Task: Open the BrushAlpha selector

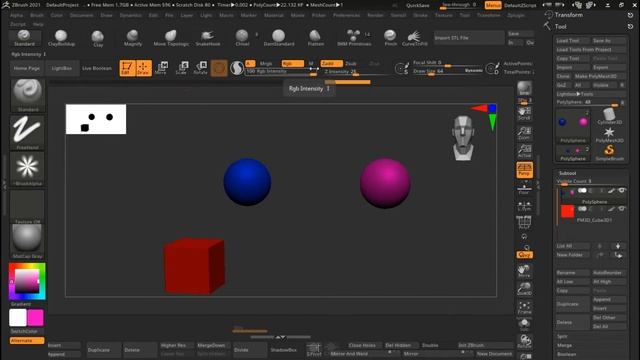Action: [x=27, y=169]
